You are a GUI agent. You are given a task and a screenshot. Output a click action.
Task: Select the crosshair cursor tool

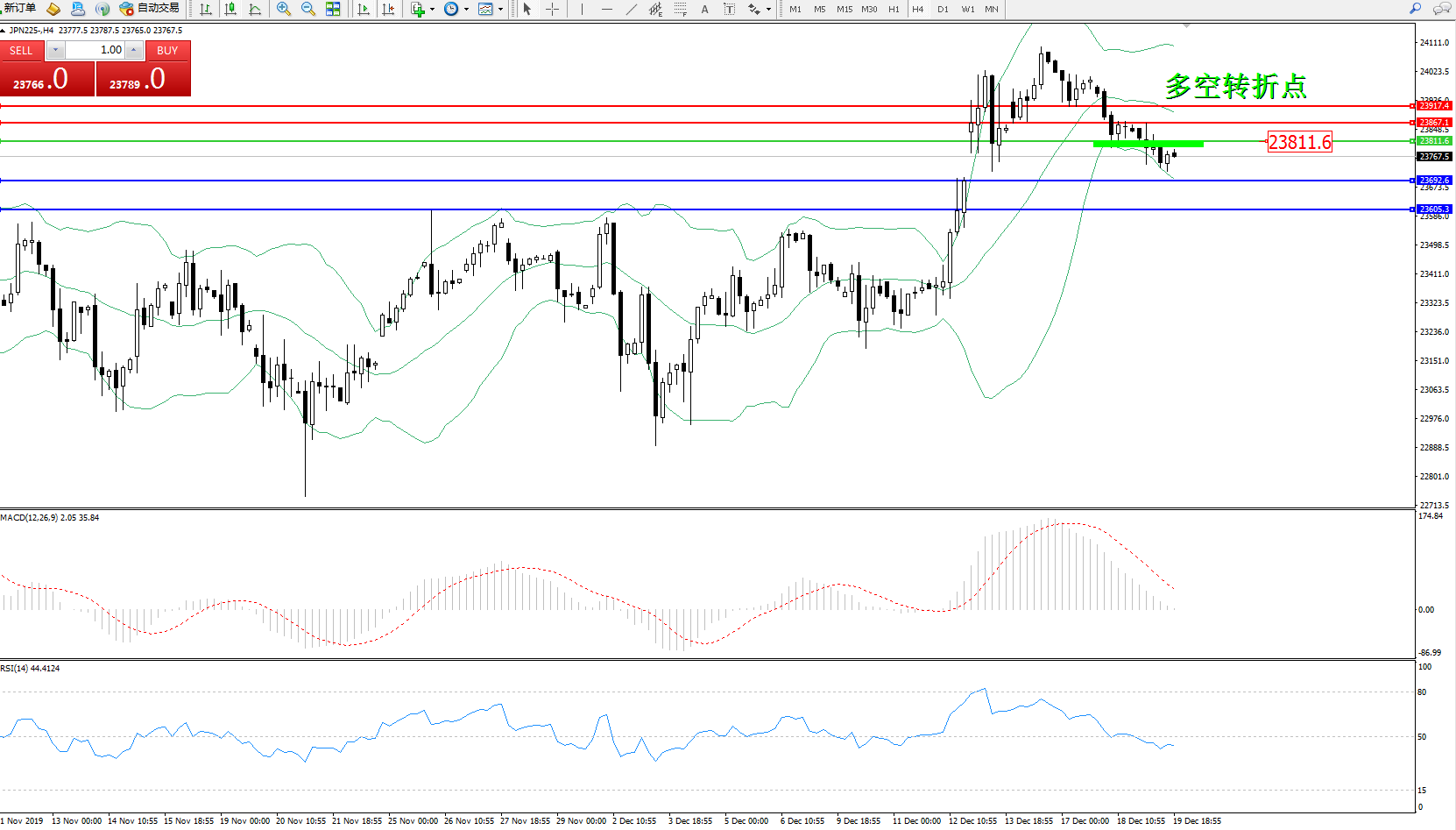[x=552, y=9]
